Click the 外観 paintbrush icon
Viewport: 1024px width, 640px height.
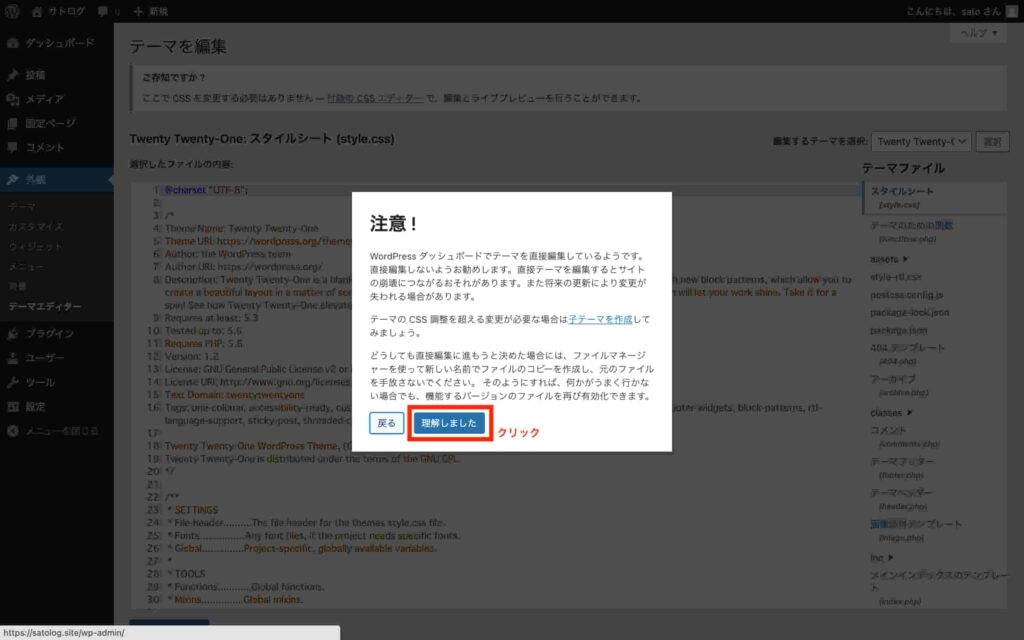12,180
